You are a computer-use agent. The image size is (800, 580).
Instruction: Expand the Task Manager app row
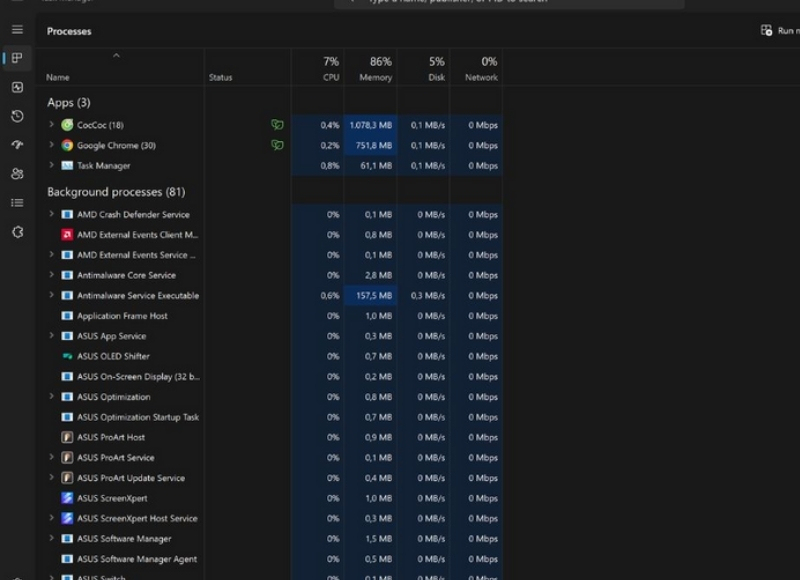coord(51,165)
